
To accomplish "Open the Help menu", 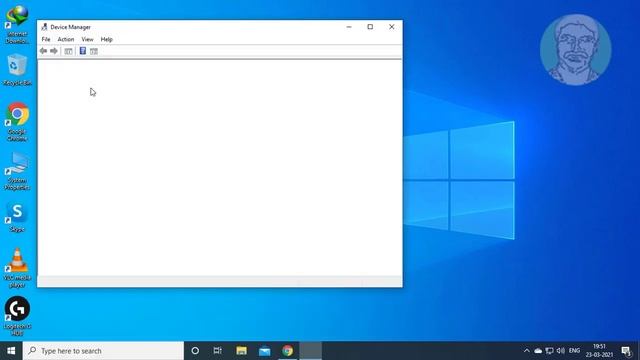I will 107,40.
